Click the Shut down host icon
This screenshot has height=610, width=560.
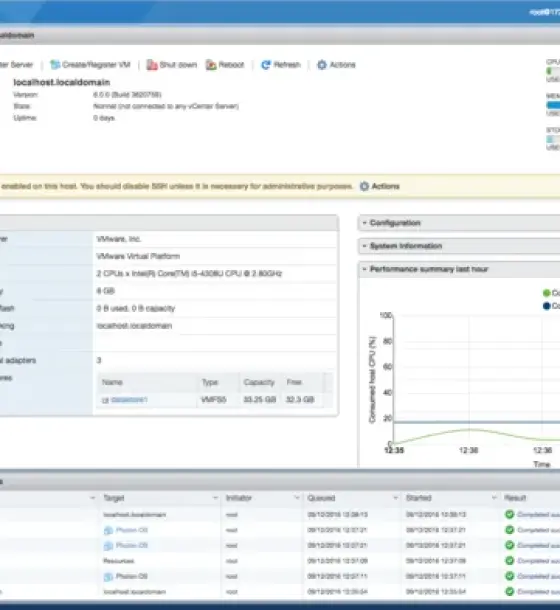151,65
